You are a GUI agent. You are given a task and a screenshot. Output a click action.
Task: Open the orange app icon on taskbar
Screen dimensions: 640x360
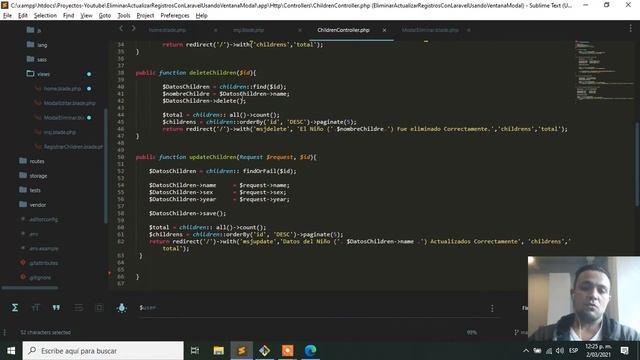point(287,351)
